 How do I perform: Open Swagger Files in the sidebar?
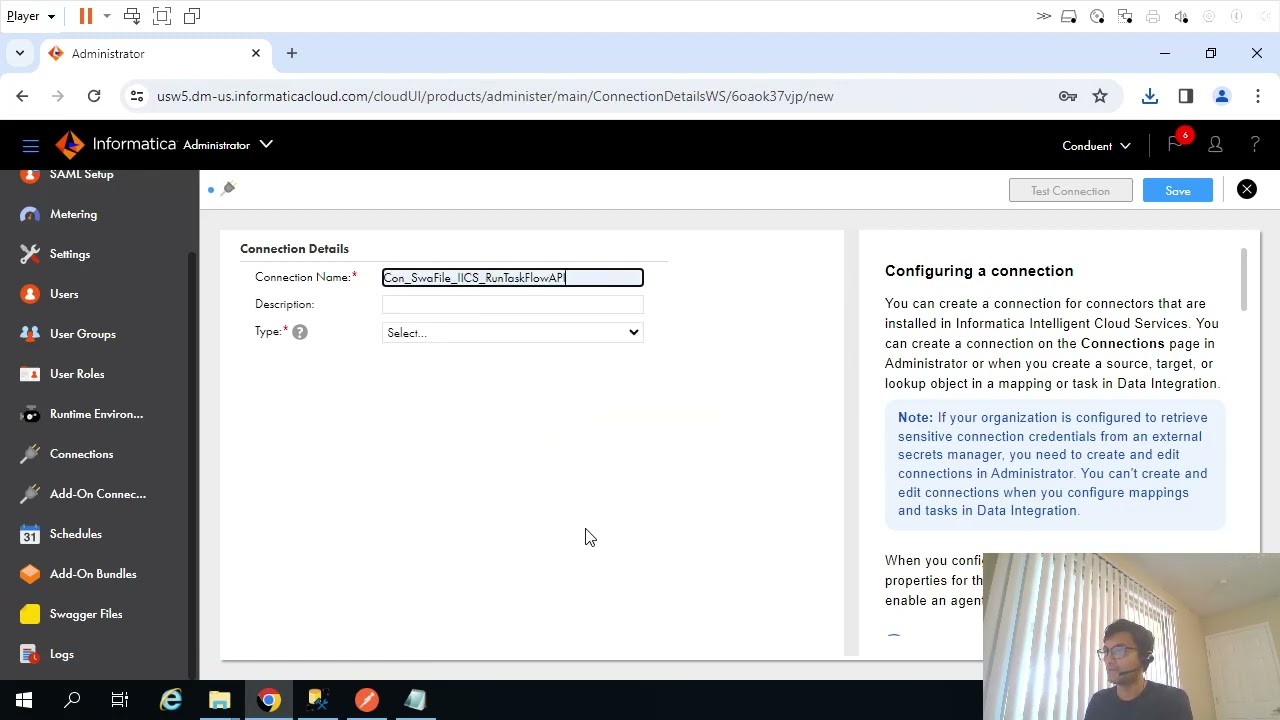pos(85,614)
